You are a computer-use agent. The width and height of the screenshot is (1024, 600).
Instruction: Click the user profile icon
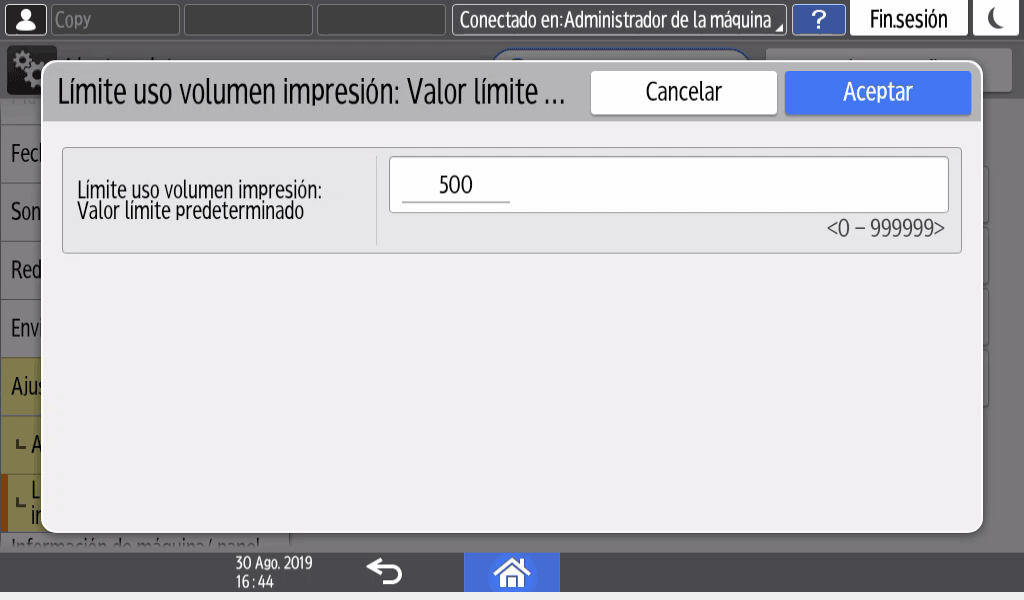[x=25, y=19]
